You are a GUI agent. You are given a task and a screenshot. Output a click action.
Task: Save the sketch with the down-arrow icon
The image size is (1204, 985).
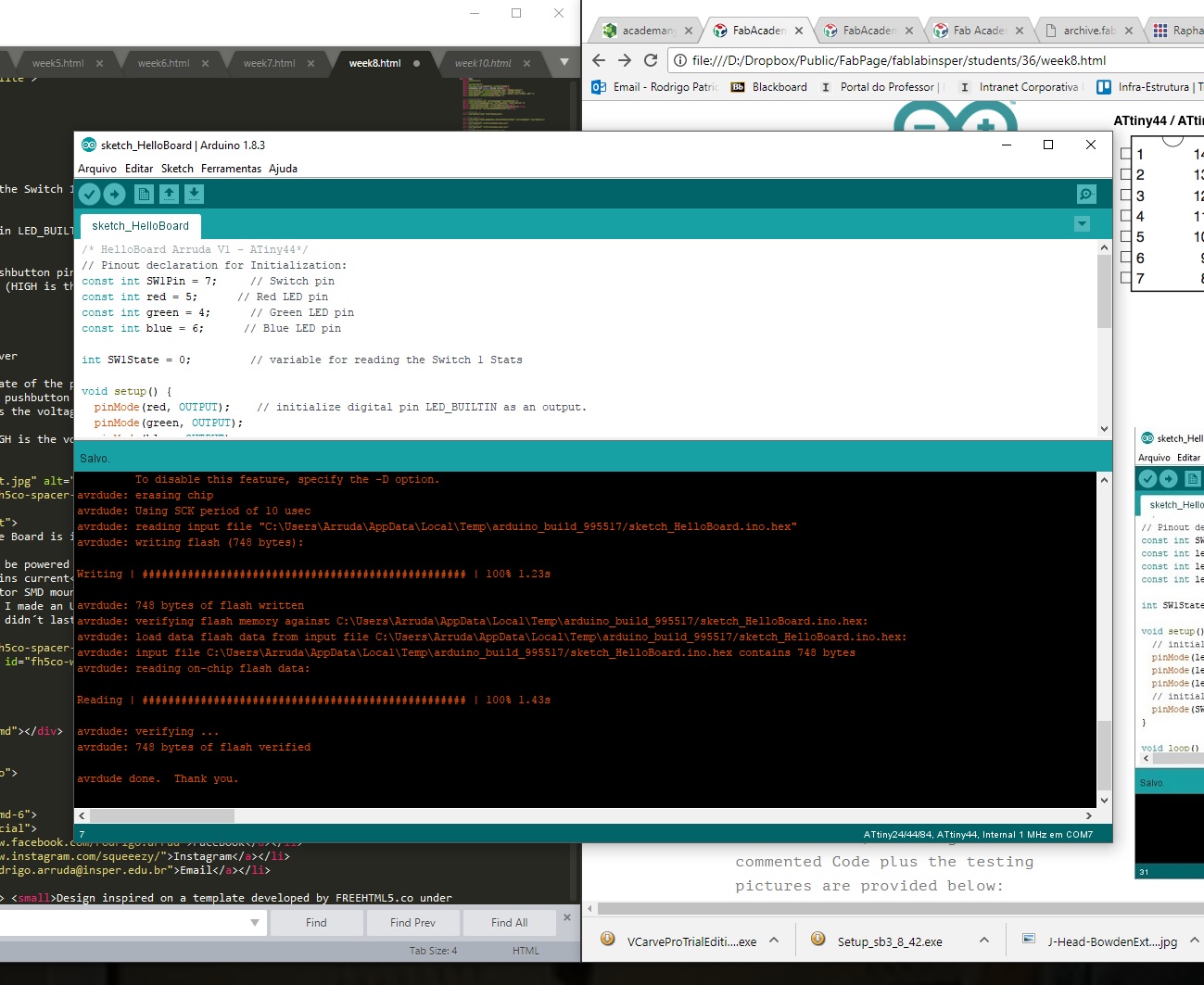point(194,194)
